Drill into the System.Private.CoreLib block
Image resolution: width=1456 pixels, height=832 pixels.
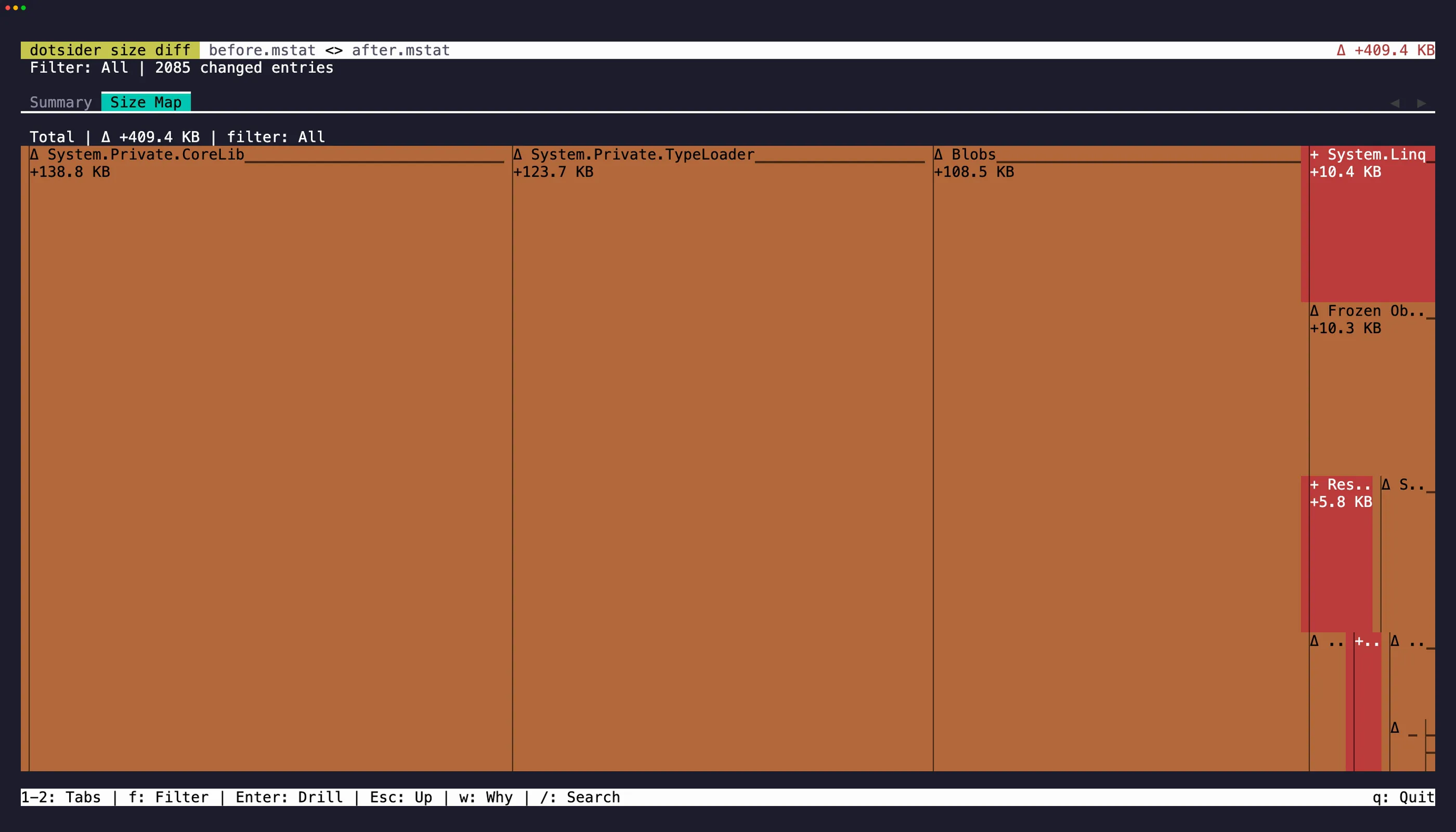267,458
